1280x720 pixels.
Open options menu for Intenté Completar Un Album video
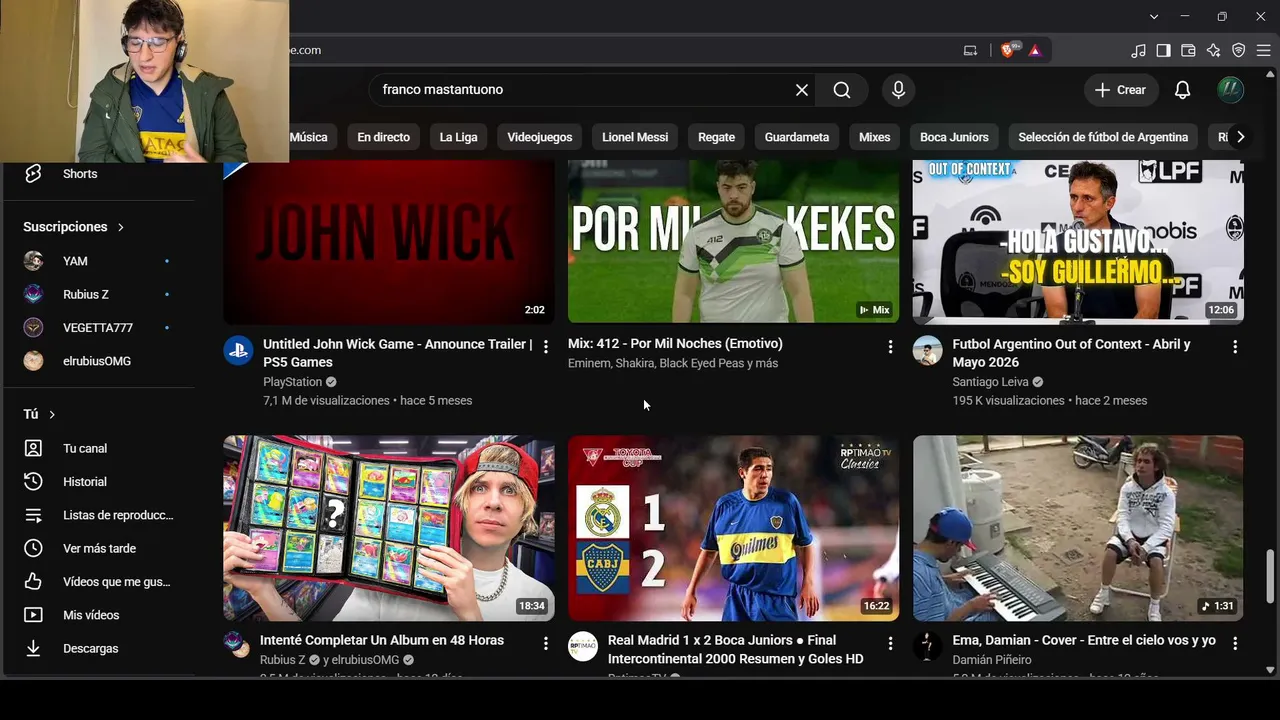[545, 643]
